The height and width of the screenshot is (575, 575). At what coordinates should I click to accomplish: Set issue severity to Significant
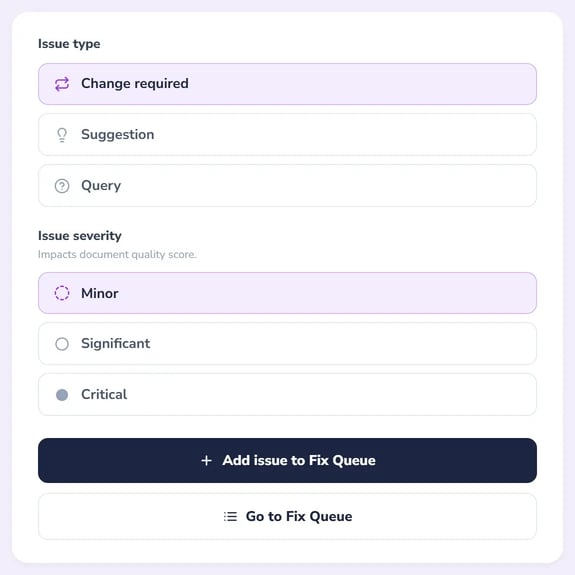[x=288, y=344]
